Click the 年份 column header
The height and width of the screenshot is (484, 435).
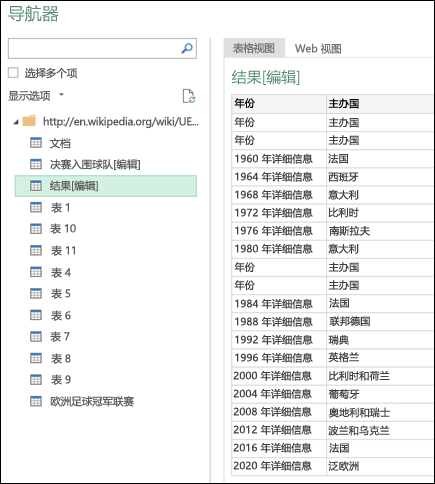279,104
